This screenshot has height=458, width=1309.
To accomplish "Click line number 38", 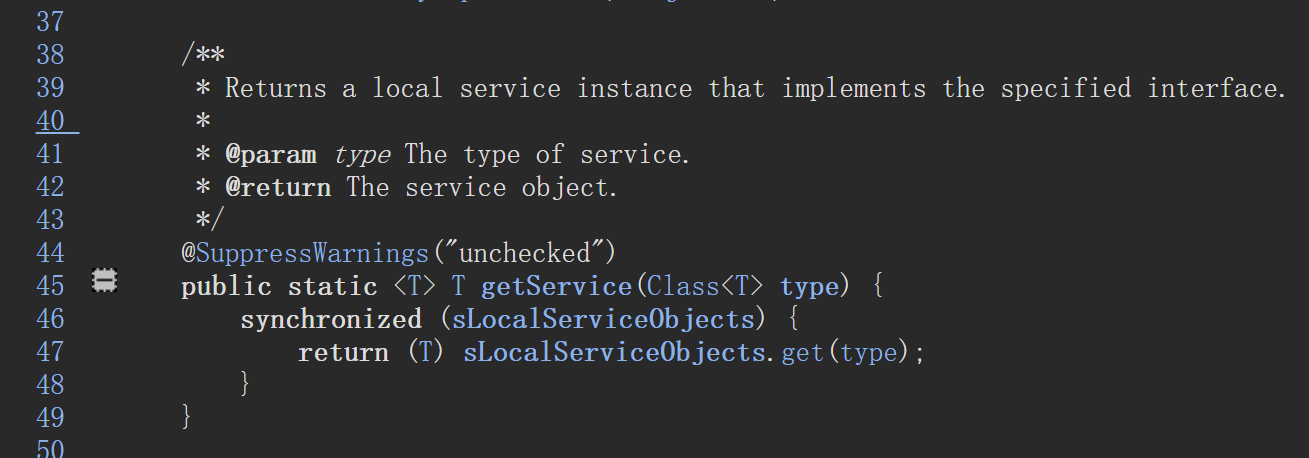I will click(50, 55).
